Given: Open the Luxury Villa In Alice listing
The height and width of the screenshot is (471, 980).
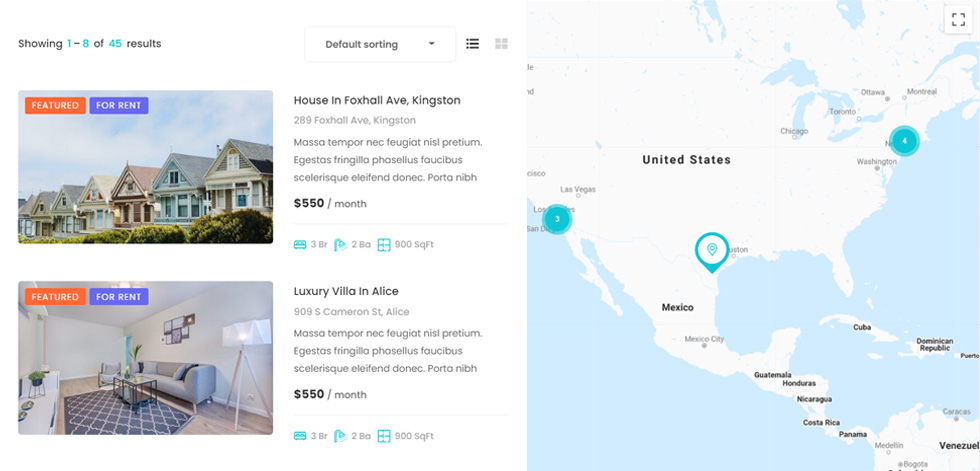Looking at the screenshot, I should pyautogui.click(x=346, y=292).
